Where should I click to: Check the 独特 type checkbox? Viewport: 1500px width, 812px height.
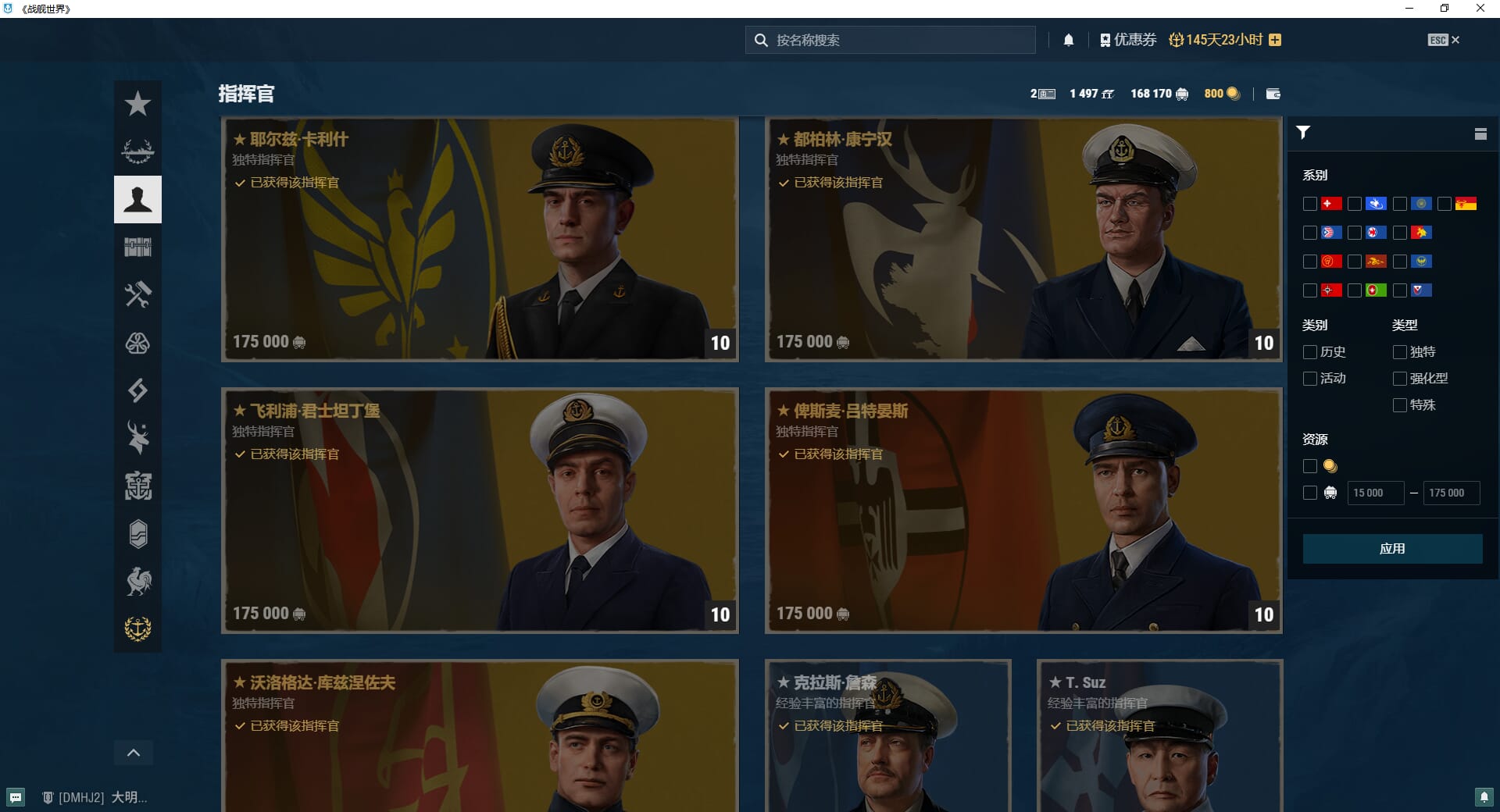[x=1400, y=352]
